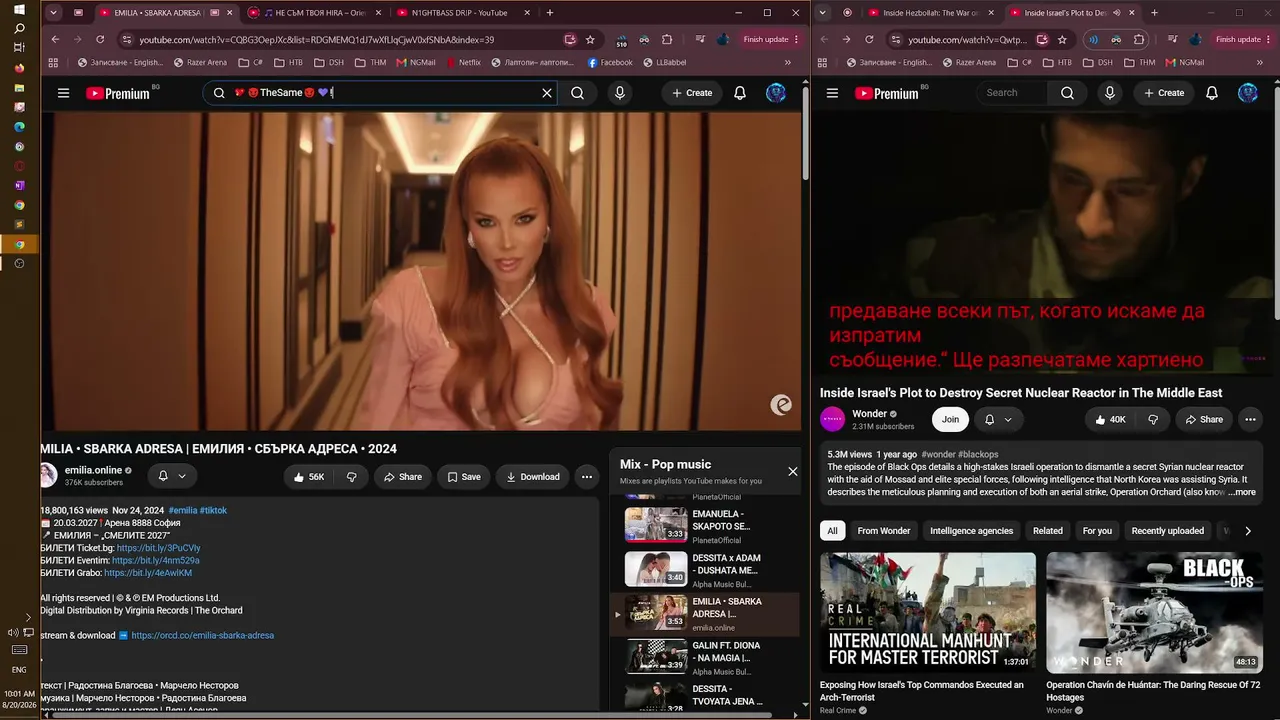Go back in left browser window
Image resolution: width=1280 pixels, height=720 pixels.
(55, 39)
